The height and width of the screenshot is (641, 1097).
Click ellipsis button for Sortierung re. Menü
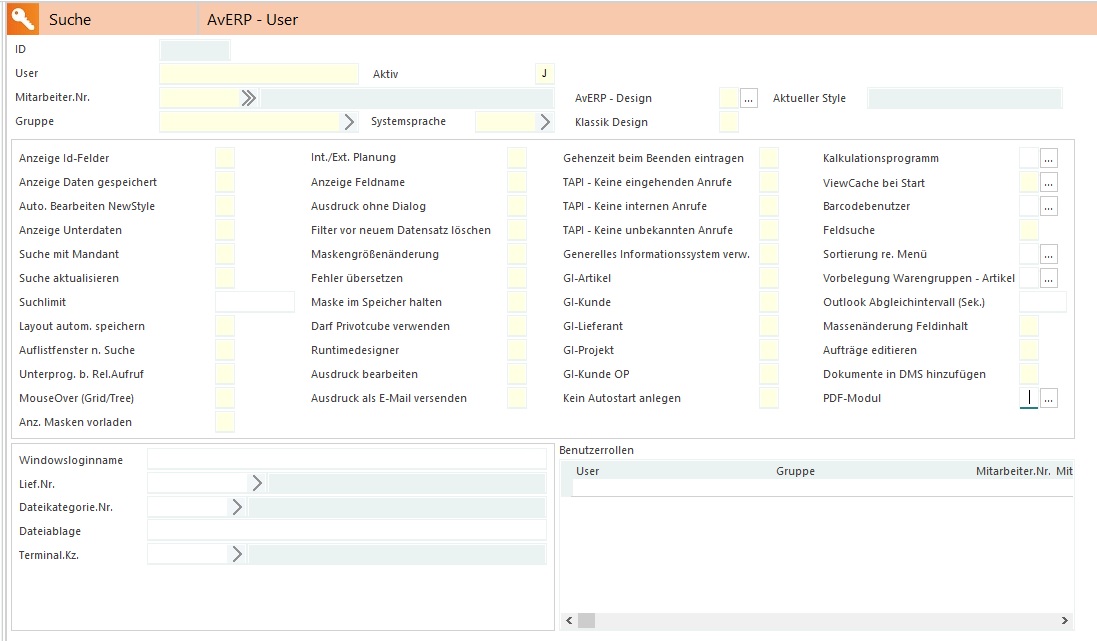coord(1048,254)
